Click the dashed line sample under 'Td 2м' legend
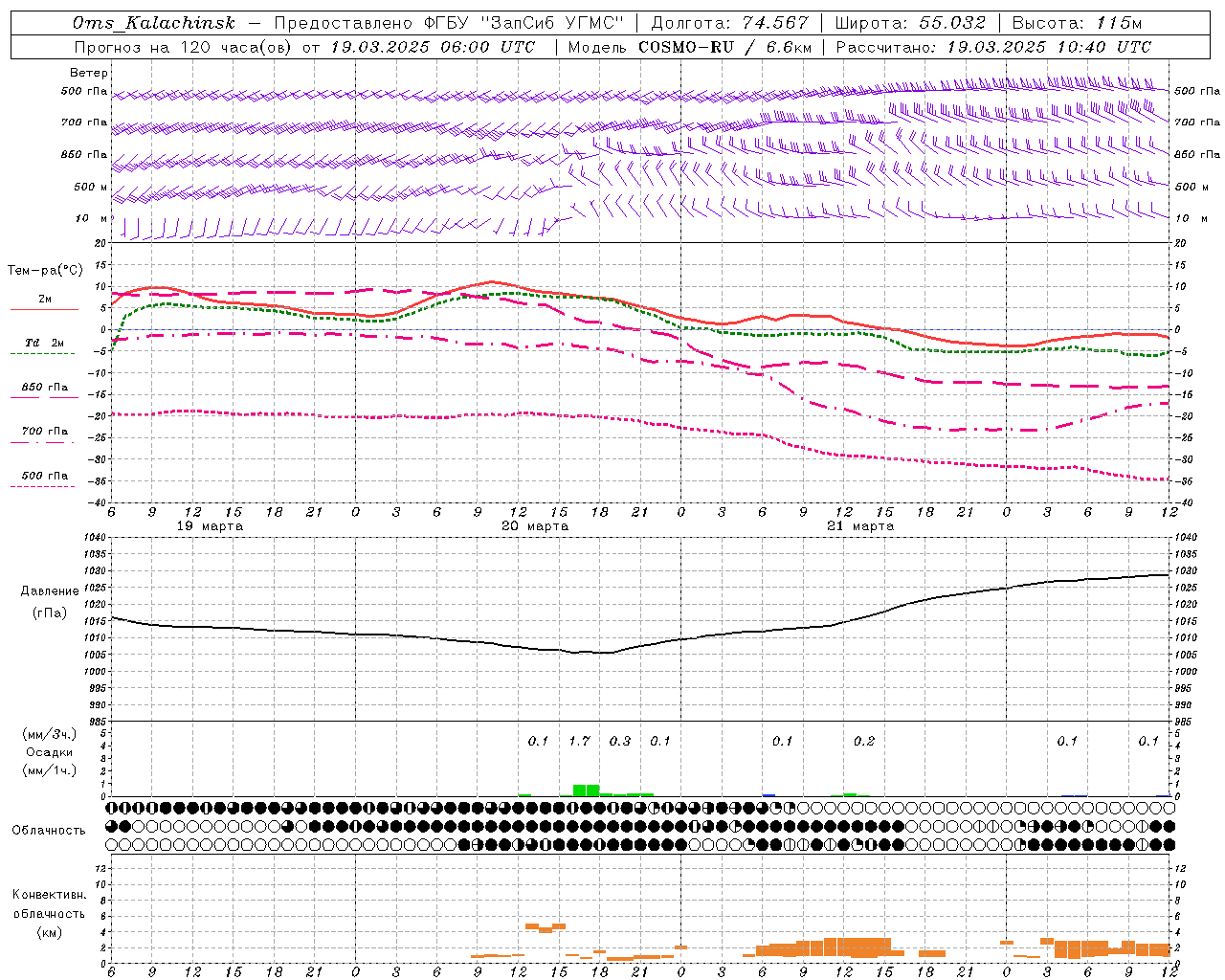The width and height of the screenshot is (1225, 980). pos(42,354)
